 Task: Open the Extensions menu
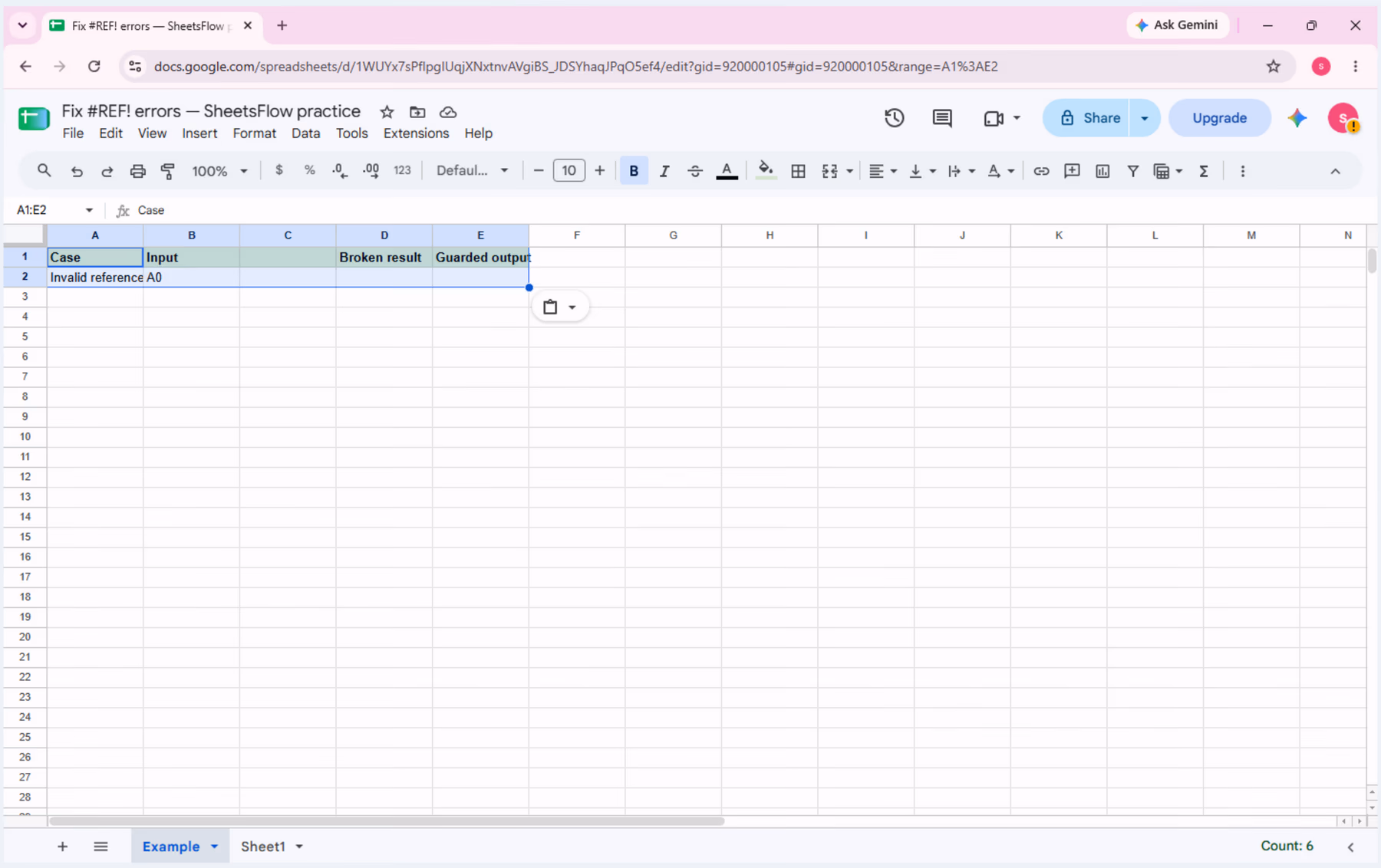coord(416,133)
